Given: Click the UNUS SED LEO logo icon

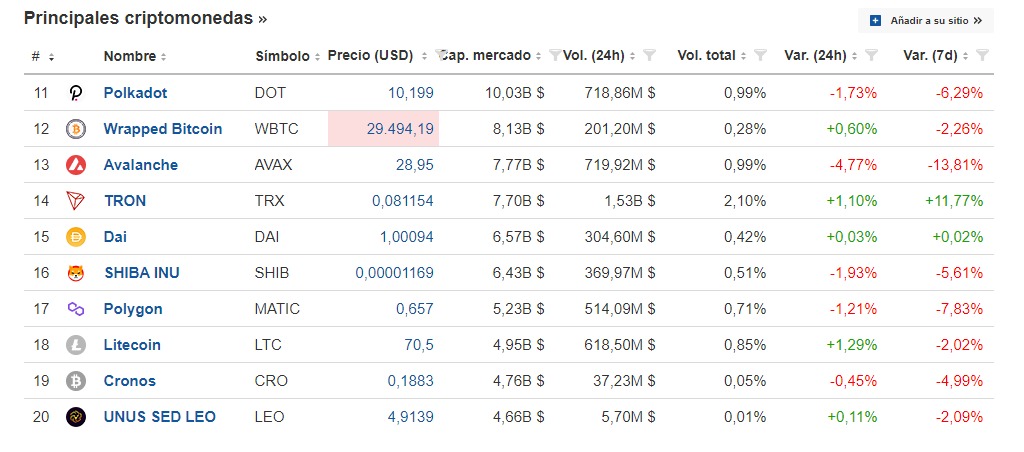Looking at the screenshot, I should pyautogui.click(x=76, y=417).
